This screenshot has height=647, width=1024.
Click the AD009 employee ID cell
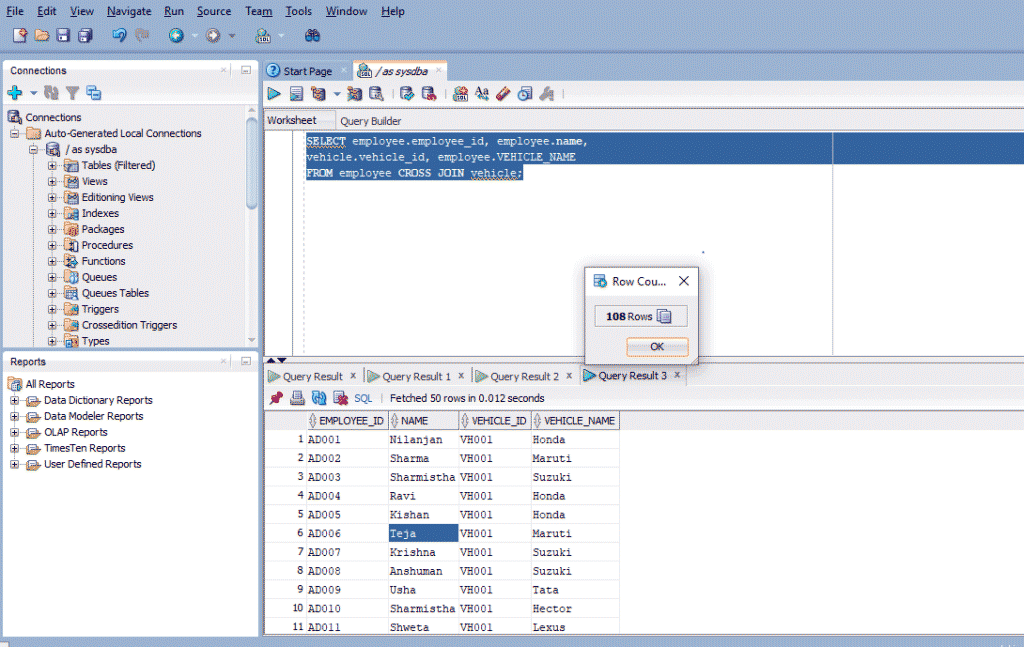click(x=347, y=590)
